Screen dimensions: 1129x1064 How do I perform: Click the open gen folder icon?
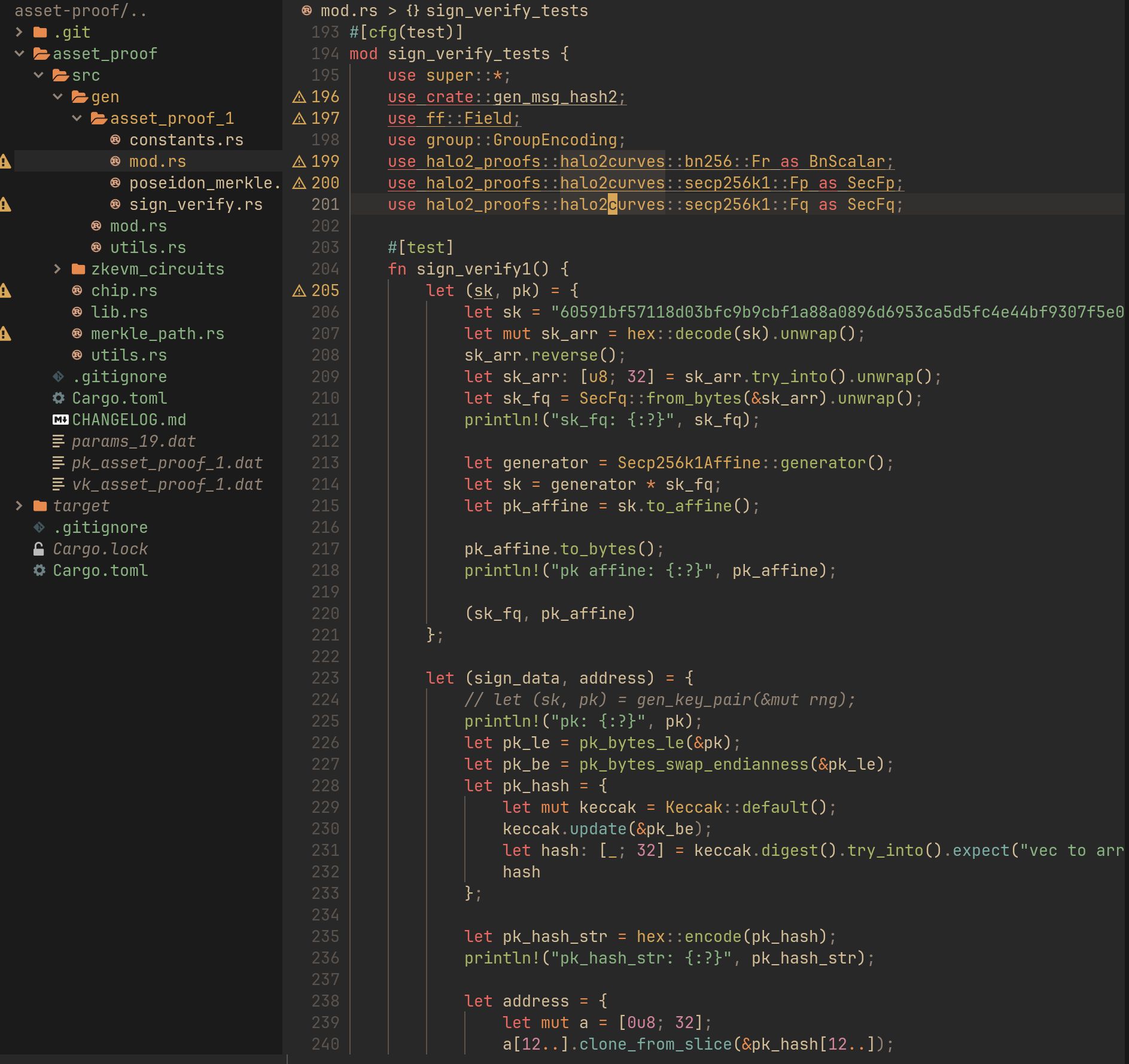(x=80, y=97)
